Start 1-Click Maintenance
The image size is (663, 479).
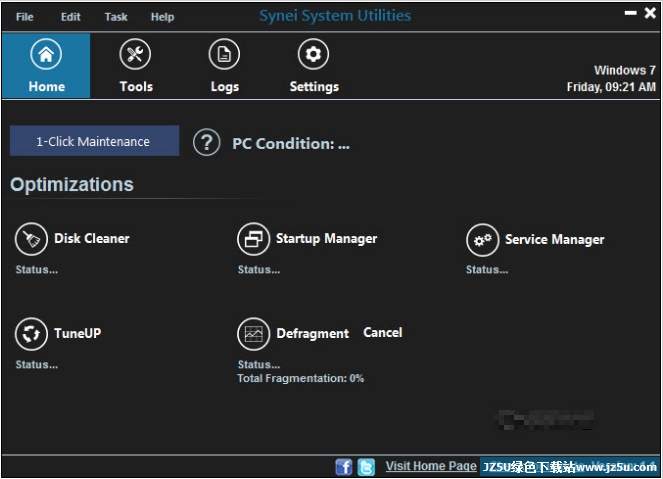click(94, 141)
